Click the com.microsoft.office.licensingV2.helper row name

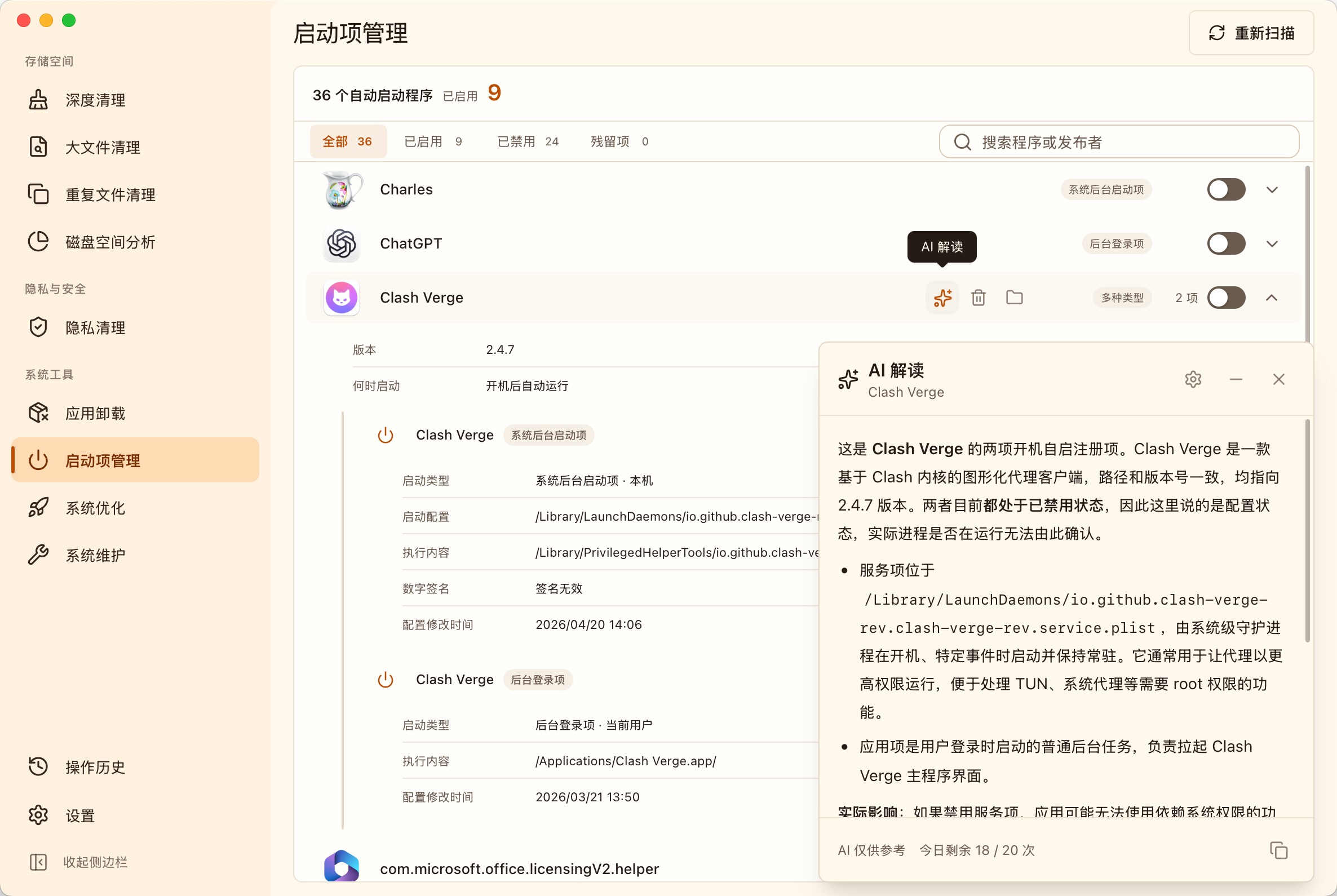(519, 869)
